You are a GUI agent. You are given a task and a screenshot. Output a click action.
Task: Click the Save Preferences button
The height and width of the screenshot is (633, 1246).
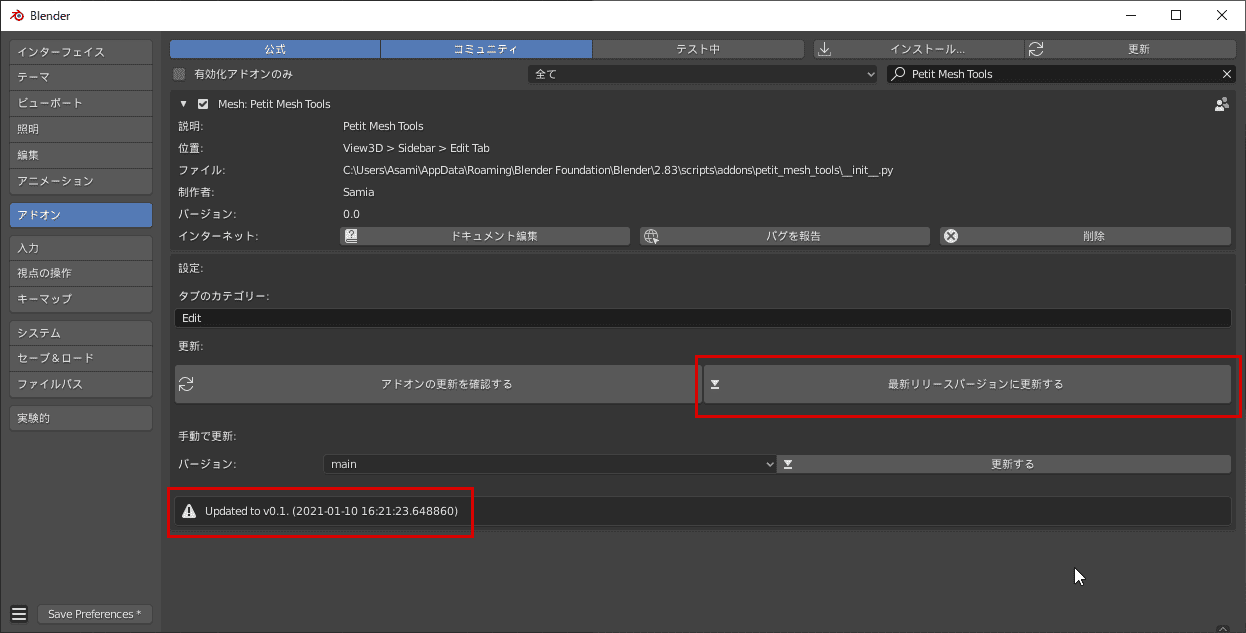click(x=95, y=614)
